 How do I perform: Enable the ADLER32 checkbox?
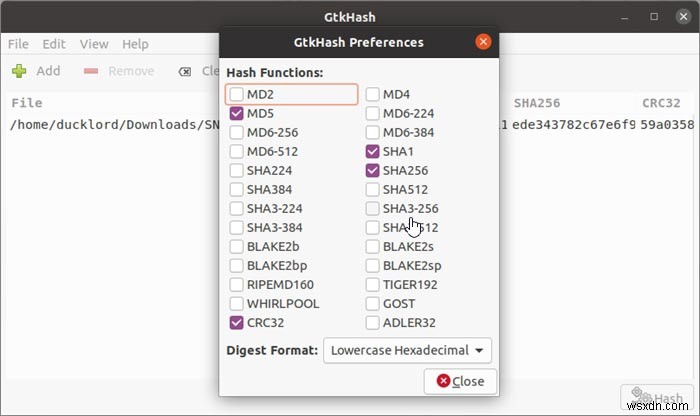372,323
